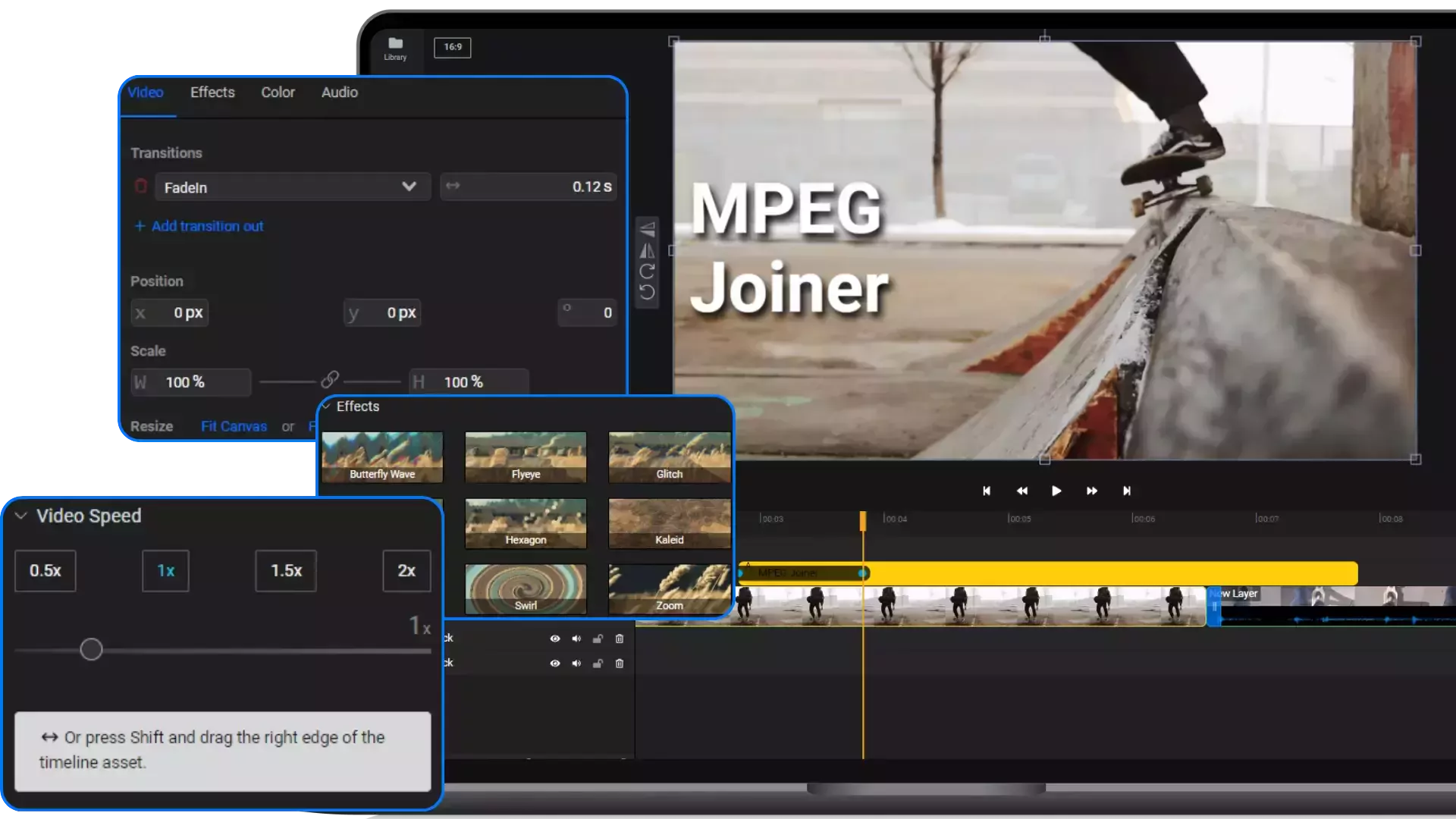
Task: Toggle lock on the first track
Action: coord(598,639)
